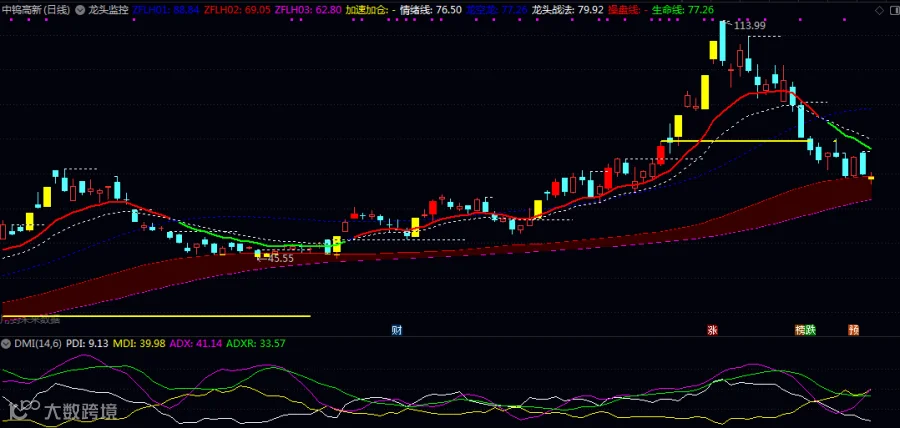Select the 中钨高新(日线) chart title

(x=38, y=10)
